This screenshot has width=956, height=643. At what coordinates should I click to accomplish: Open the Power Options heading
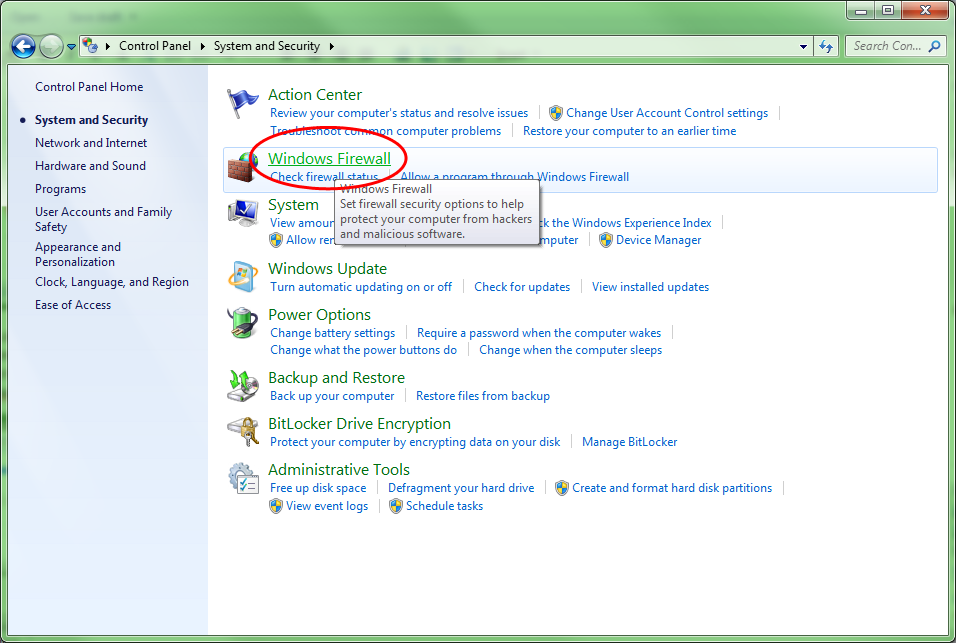pos(319,315)
